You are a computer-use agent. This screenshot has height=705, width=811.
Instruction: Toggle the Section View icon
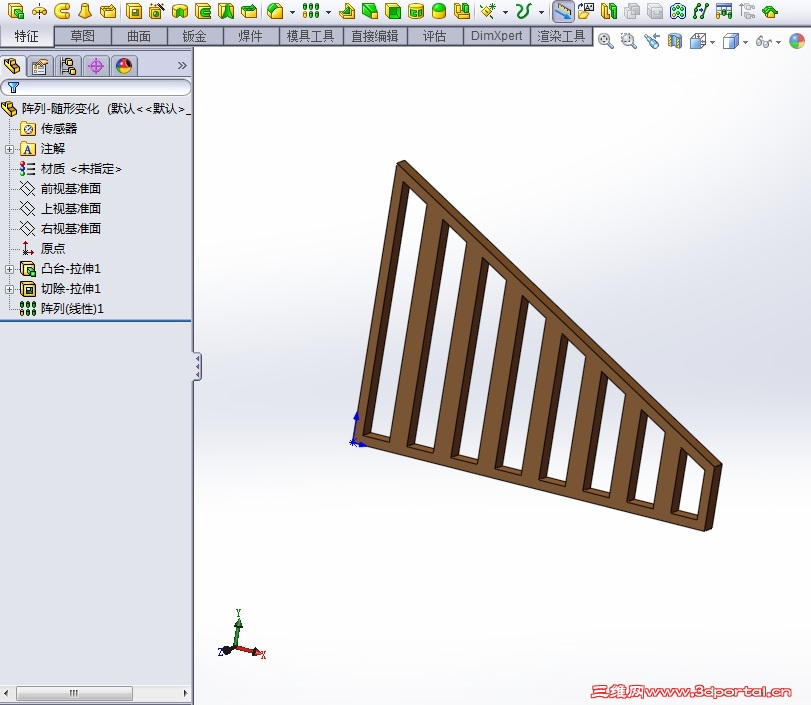pos(674,41)
